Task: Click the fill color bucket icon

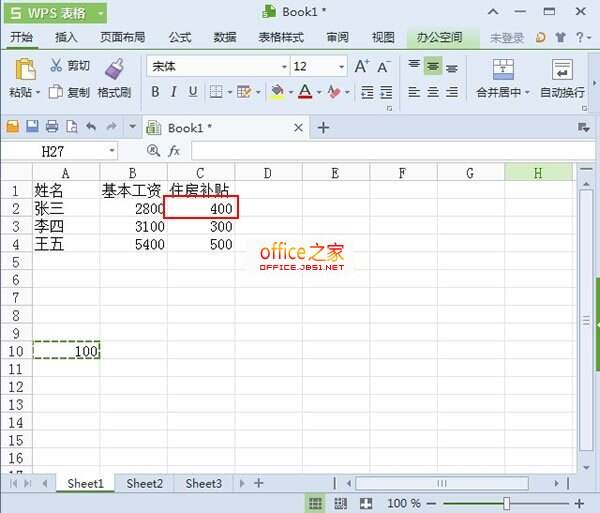Action: [278, 92]
